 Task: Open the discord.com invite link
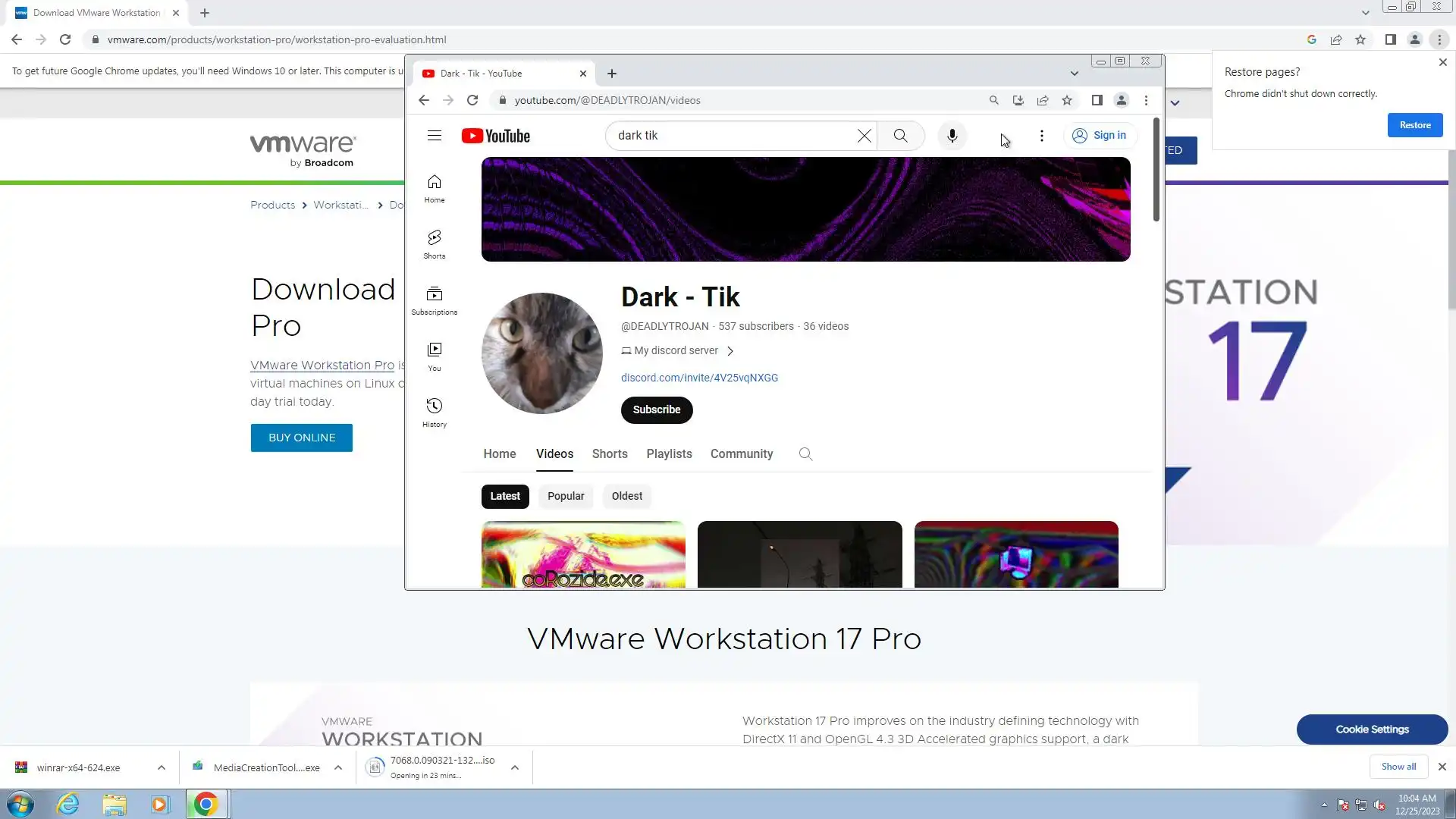point(699,378)
